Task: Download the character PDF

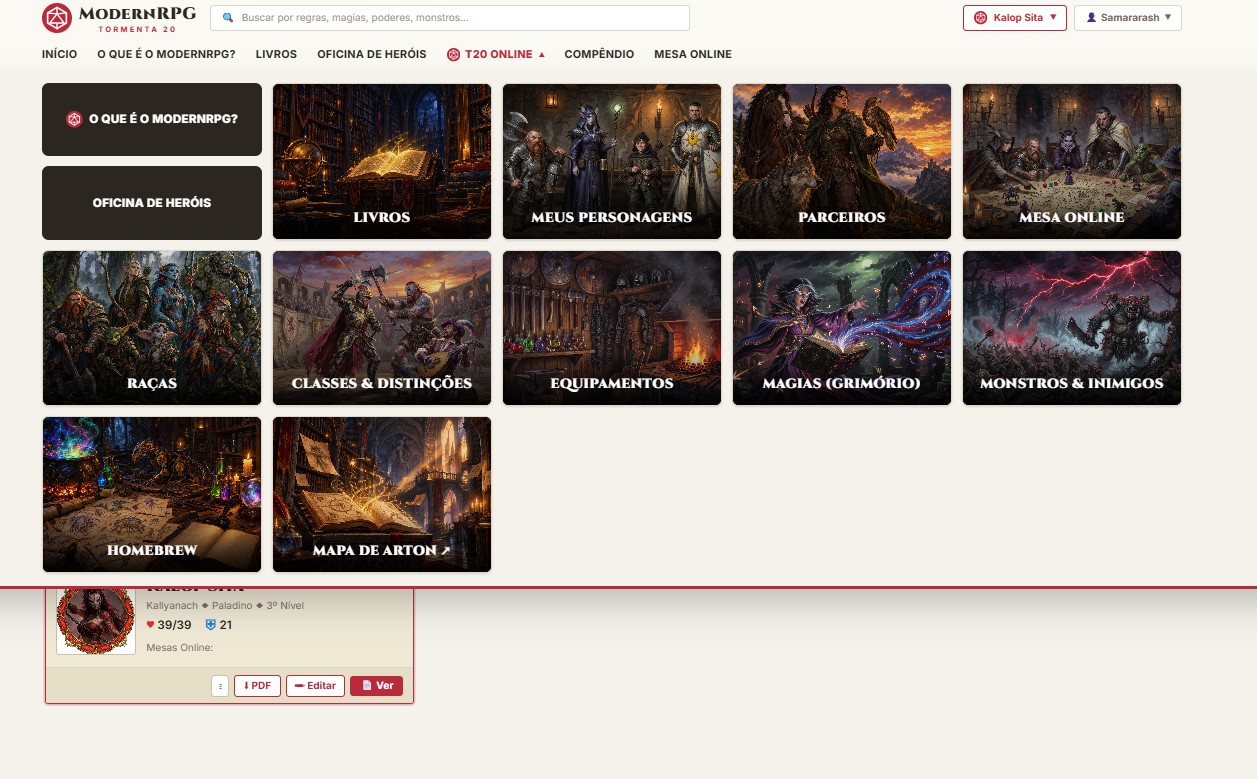Action: tap(257, 686)
